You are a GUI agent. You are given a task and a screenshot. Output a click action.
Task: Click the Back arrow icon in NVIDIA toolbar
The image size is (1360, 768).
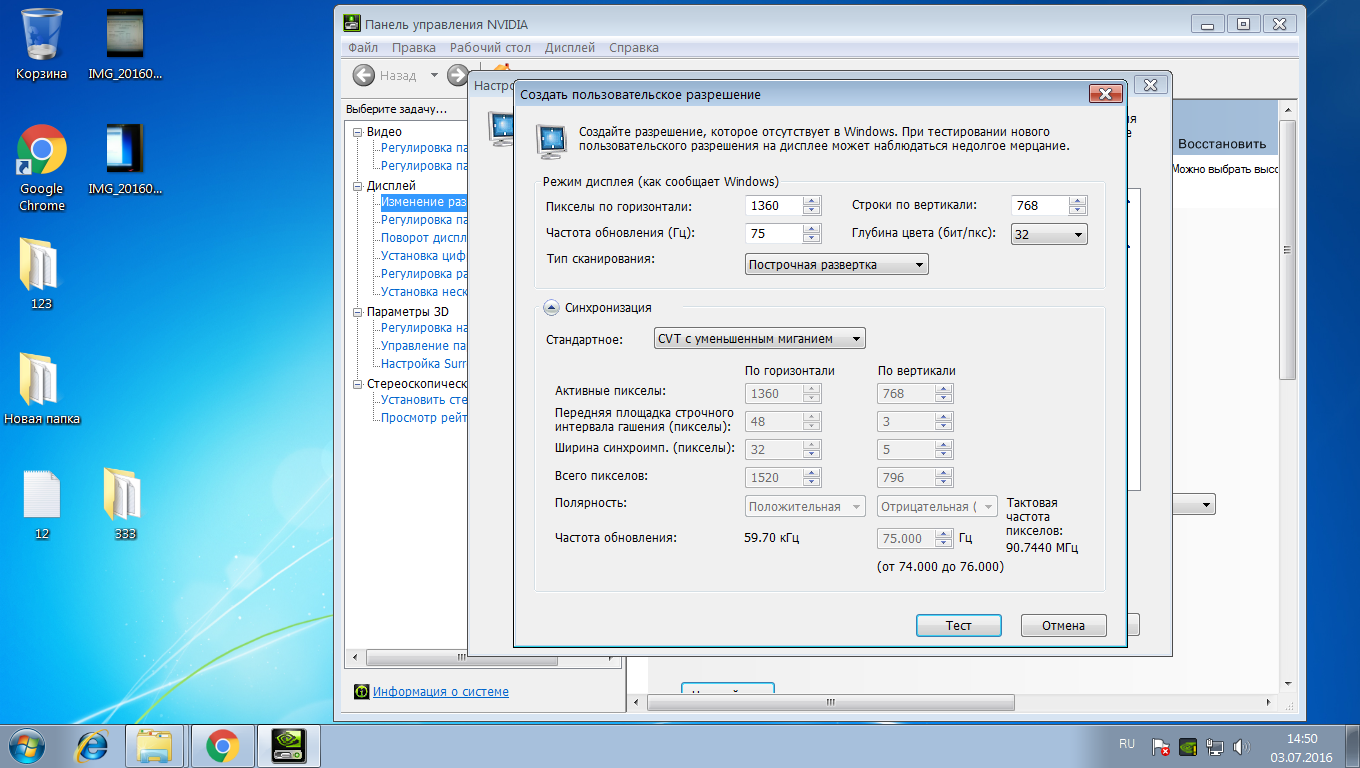pos(364,75)
